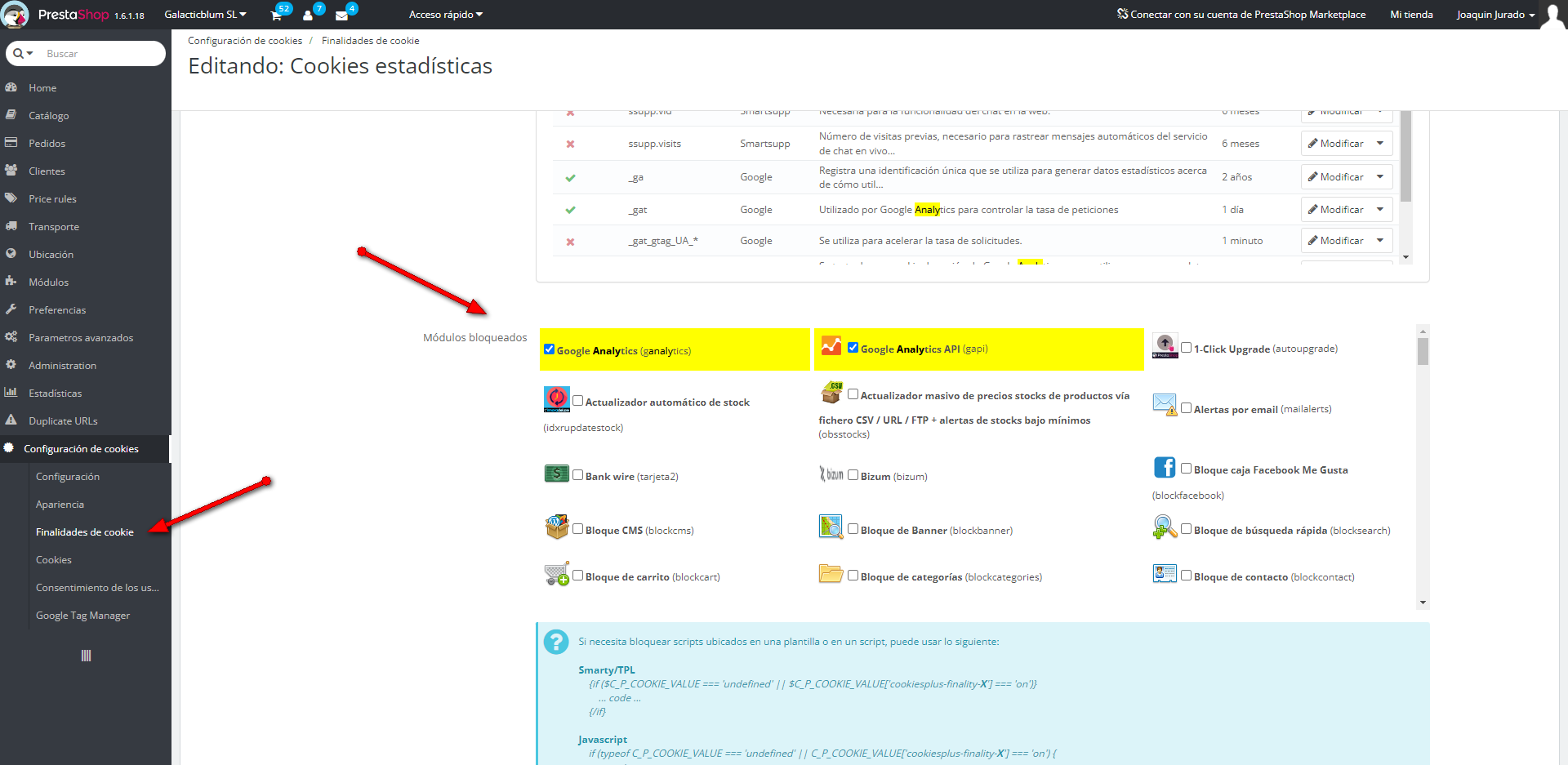The image size is (1568, 765).
Task: Check the 1-Click Upgrade module checkbox
Action: pyautogui.click(x=1187, y=348)
